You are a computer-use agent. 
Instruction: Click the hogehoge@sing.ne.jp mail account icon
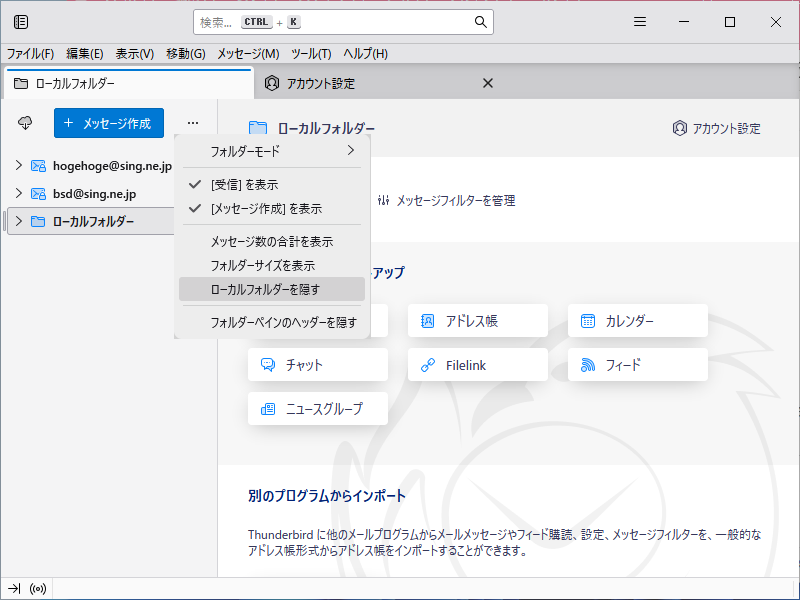click(38, 166)
